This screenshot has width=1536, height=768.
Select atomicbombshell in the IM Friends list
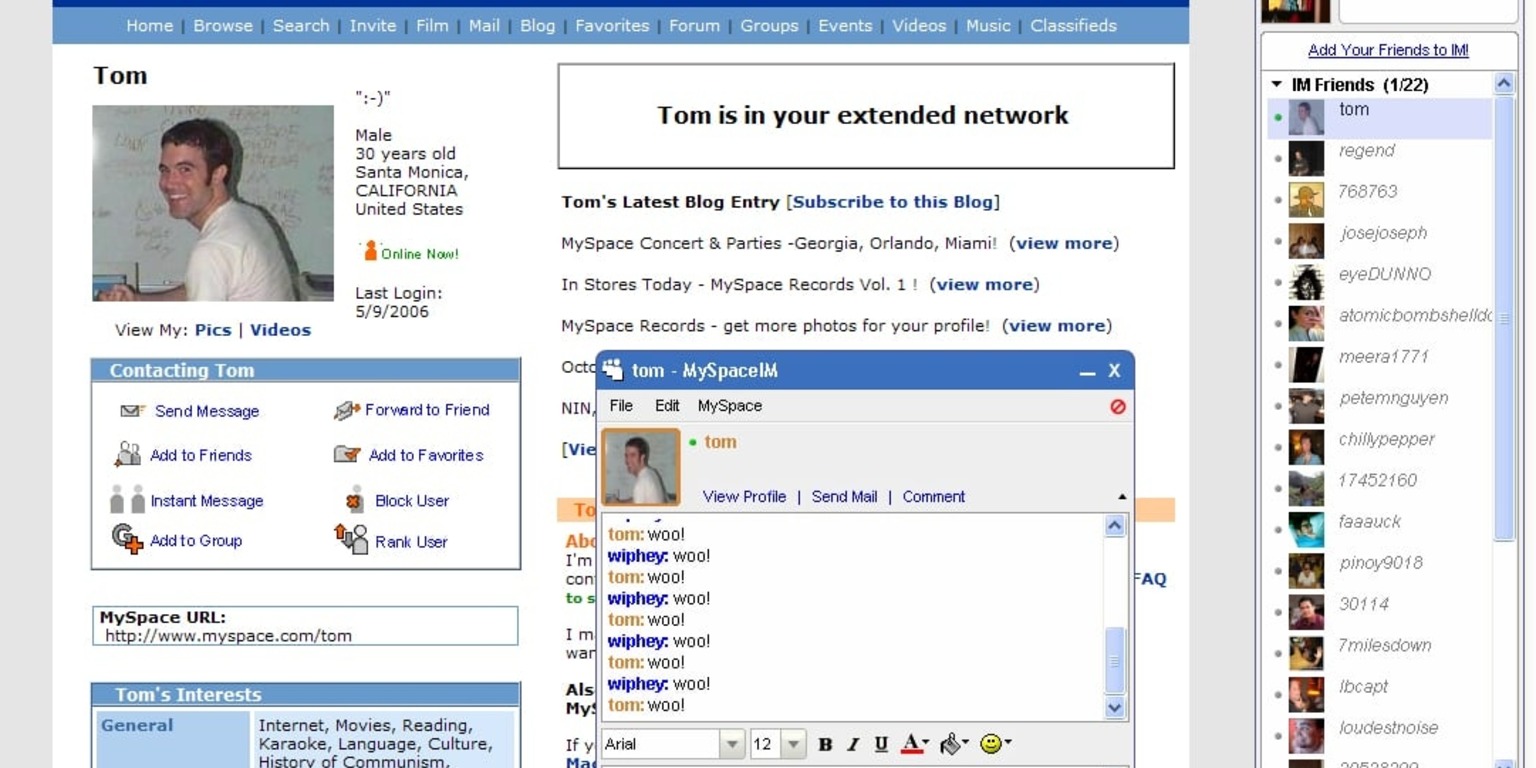(x=1380, y=323)
